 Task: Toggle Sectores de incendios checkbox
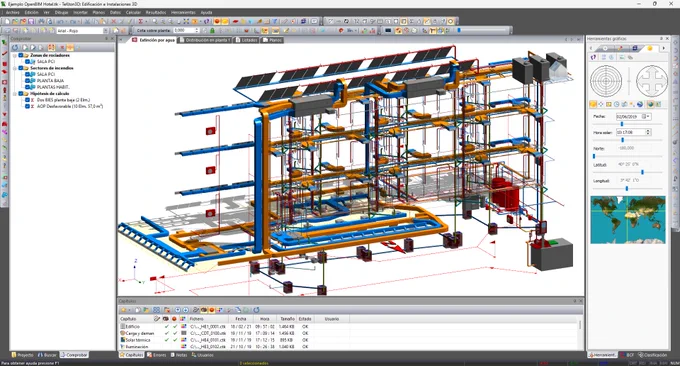point(20,68)
